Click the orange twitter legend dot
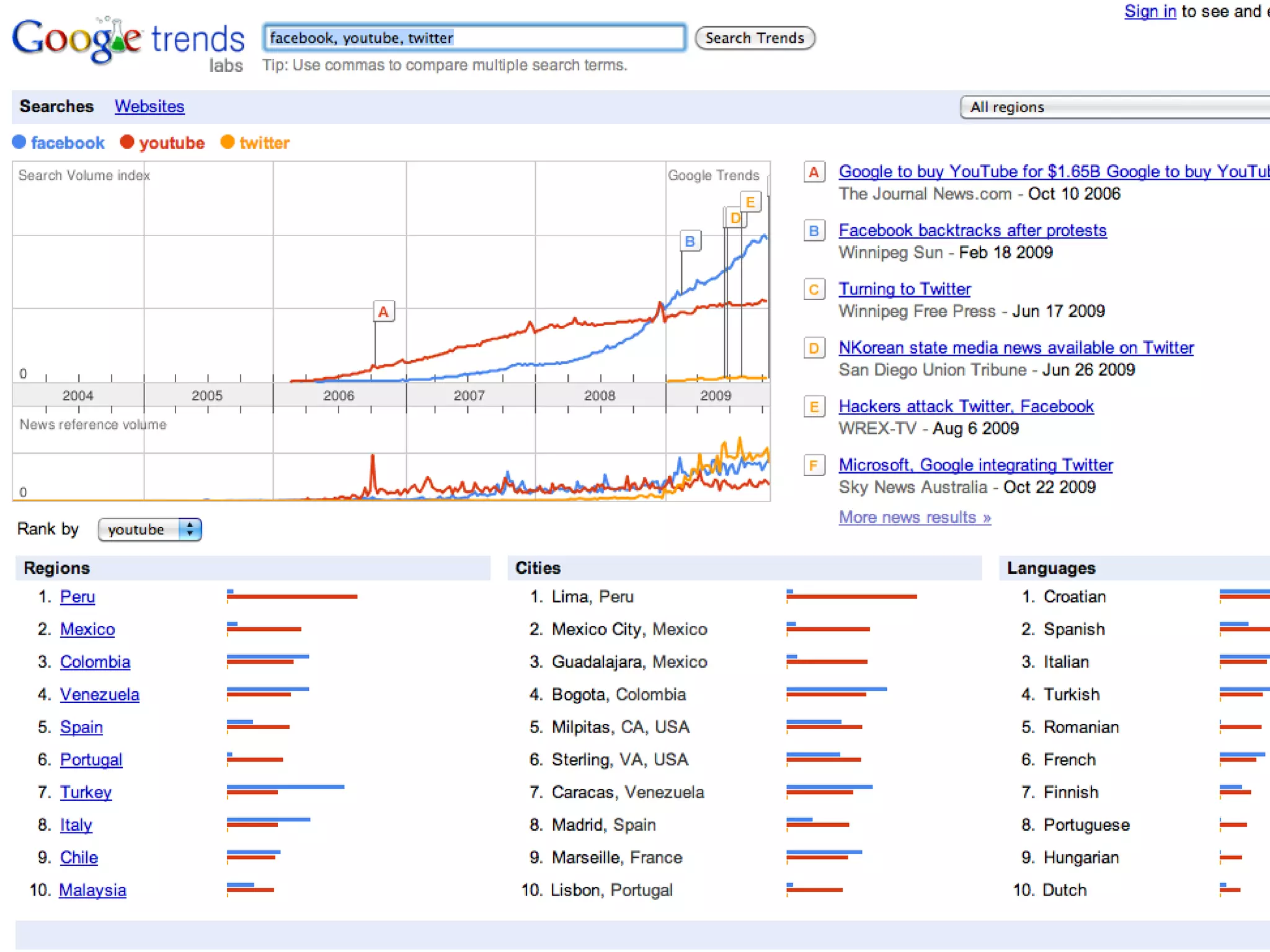 point(228,142)
